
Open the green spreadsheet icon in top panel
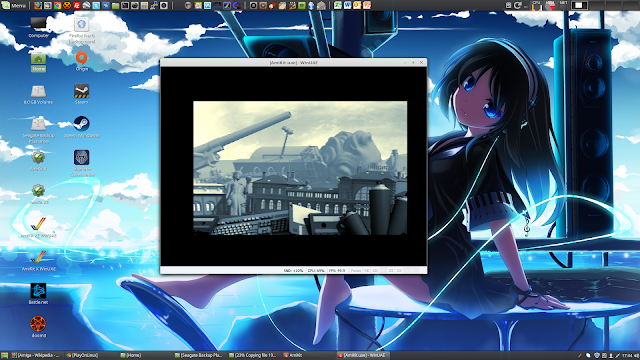click(x=338, y=5)
